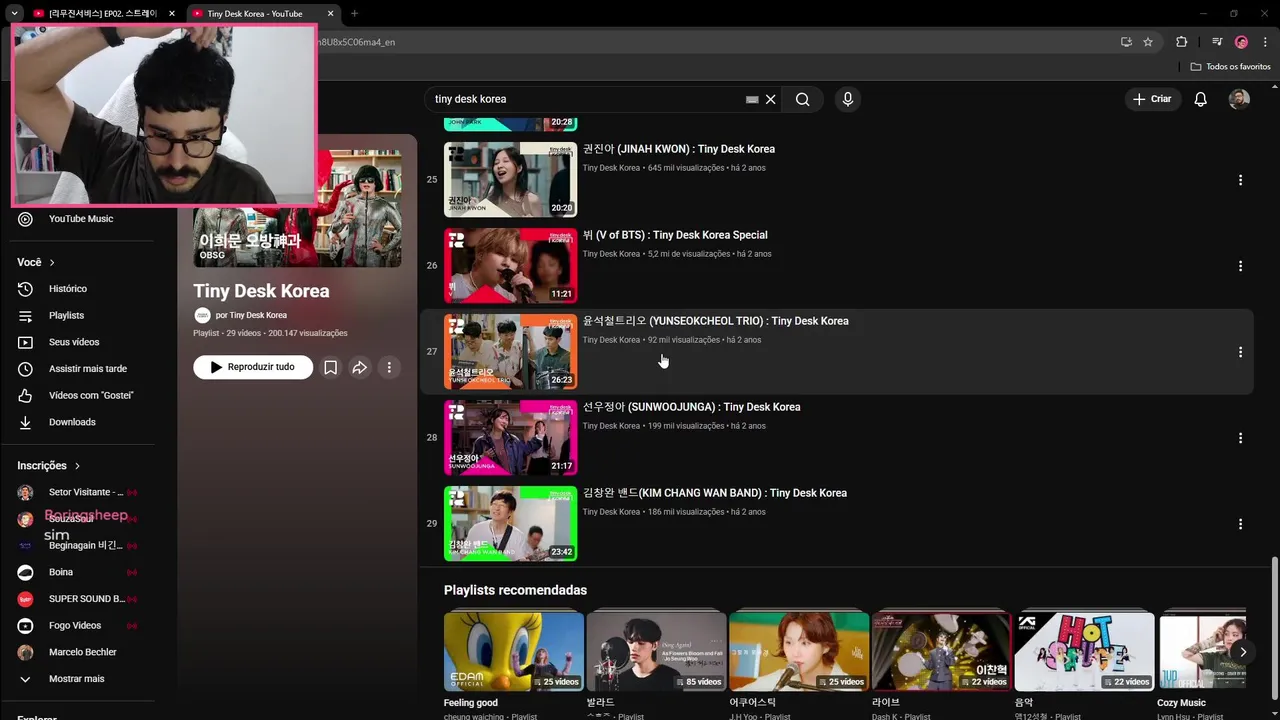Screen dimensions: 1280x720
Task: Open playlist more options menu
Action: tap(389, 367)
